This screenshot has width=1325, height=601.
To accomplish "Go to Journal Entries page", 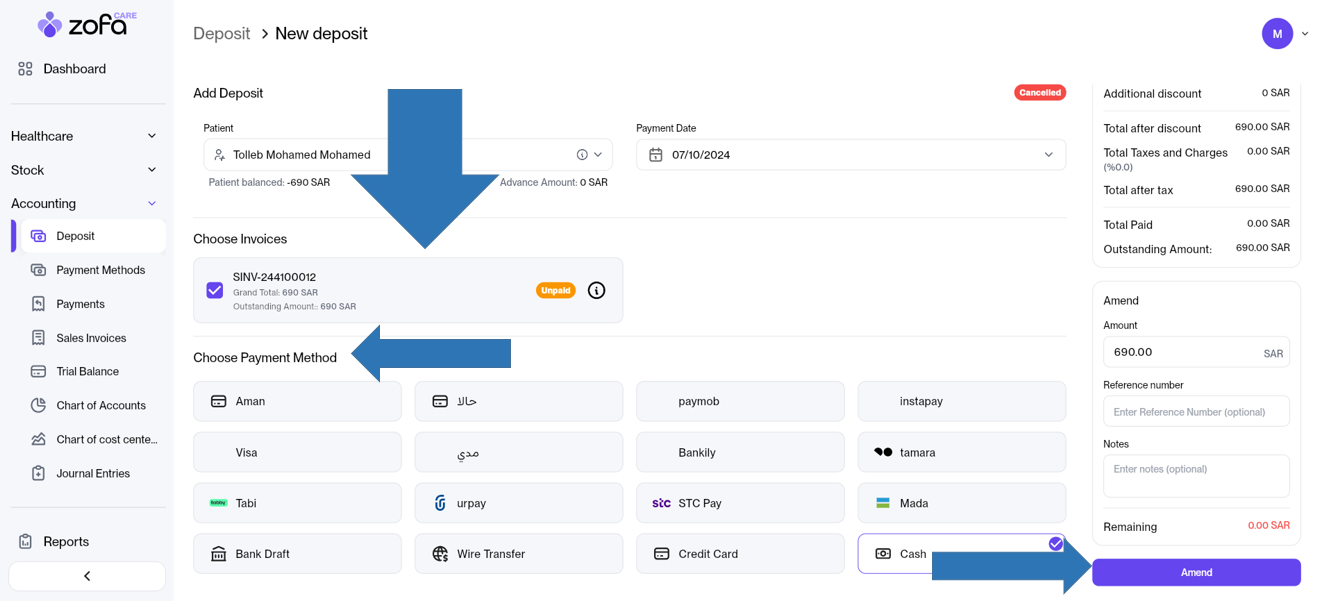I will coord(93,473).
